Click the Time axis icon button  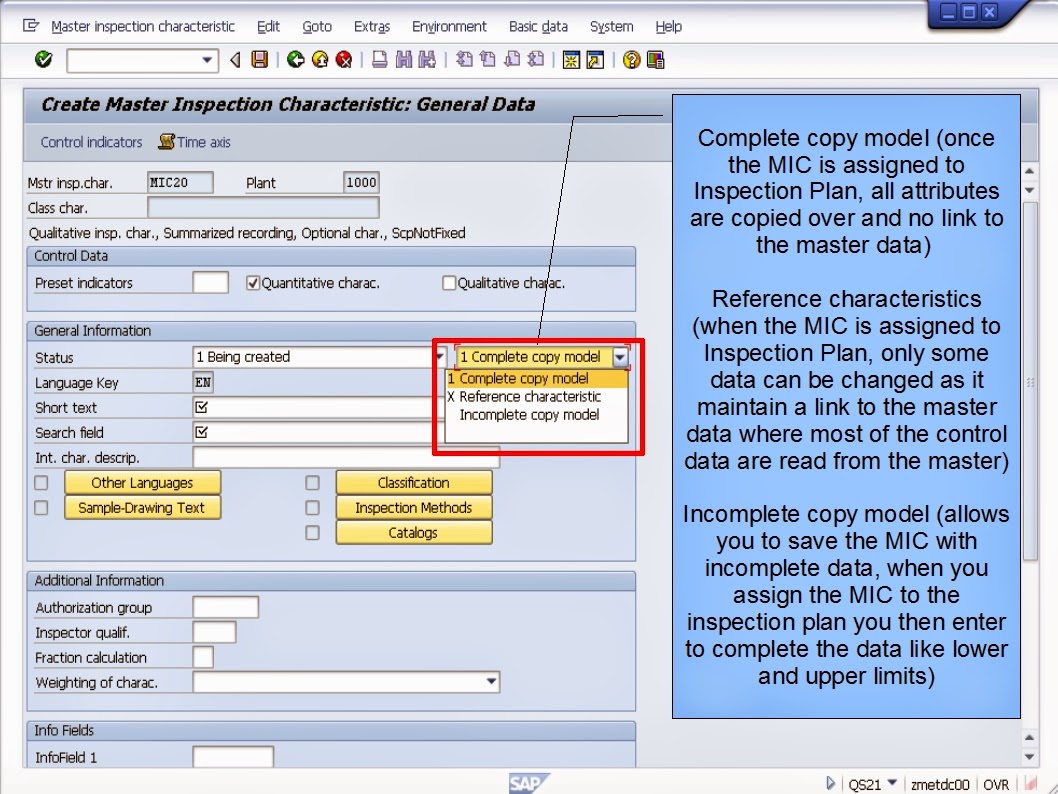click(x=196, y=142)
